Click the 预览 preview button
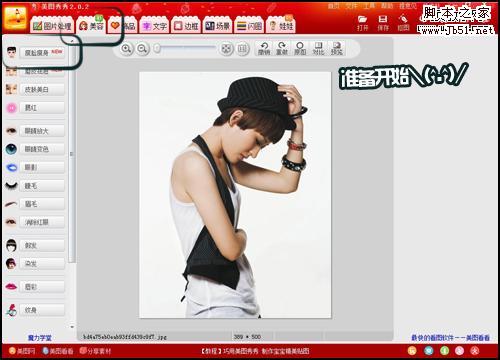 click(x=337, y=49)
